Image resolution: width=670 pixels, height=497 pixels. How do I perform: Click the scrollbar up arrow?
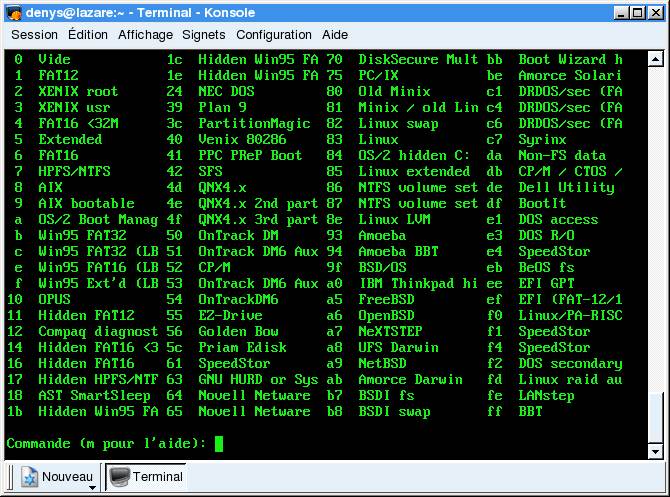click(655, 59)
